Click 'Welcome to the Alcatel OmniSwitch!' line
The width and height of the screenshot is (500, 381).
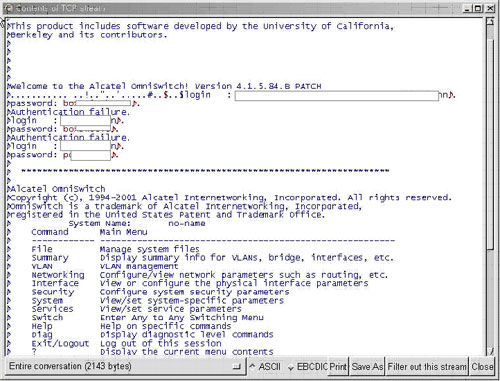tap(165, 86)
